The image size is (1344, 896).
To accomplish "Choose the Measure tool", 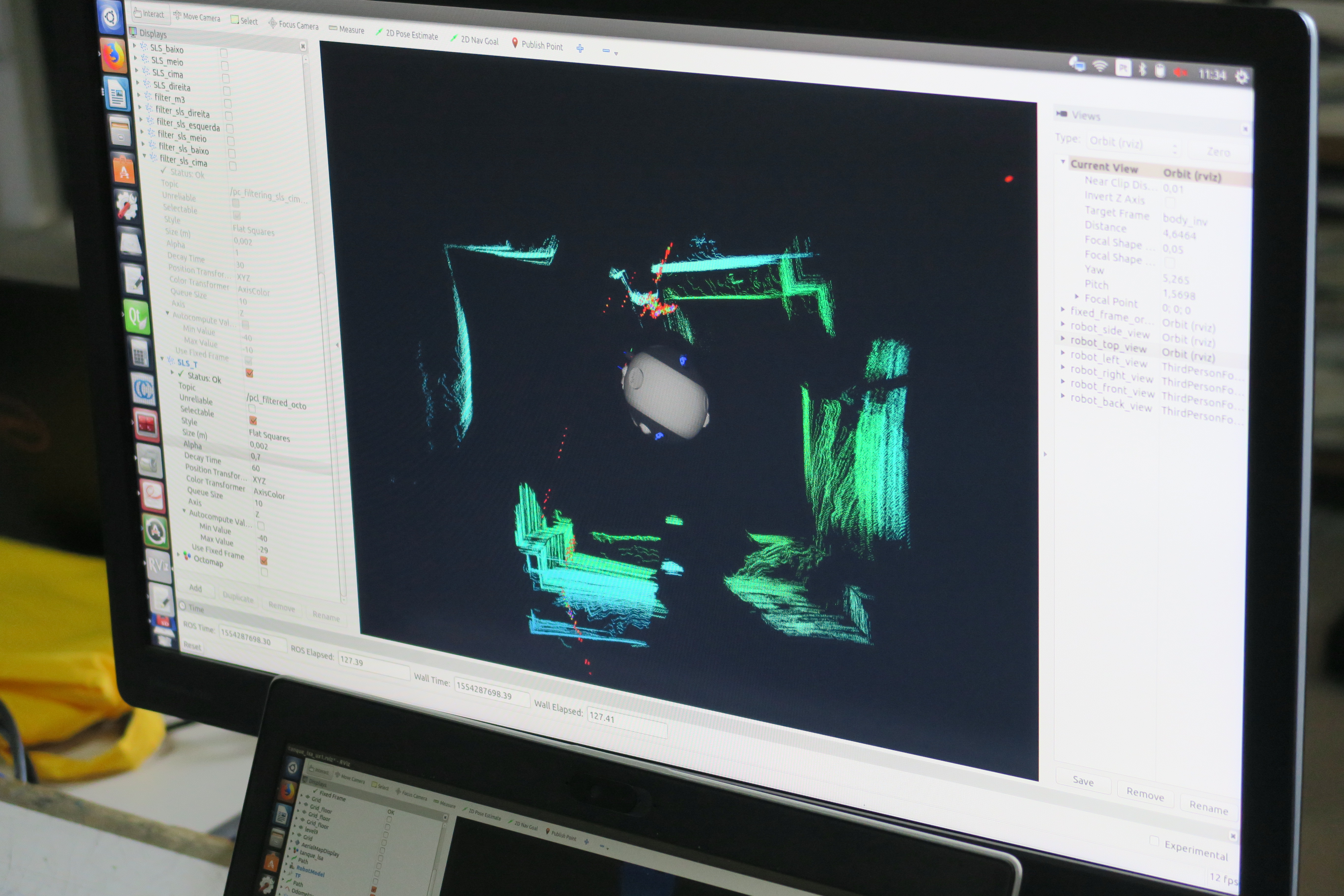I will click(347, 30).
